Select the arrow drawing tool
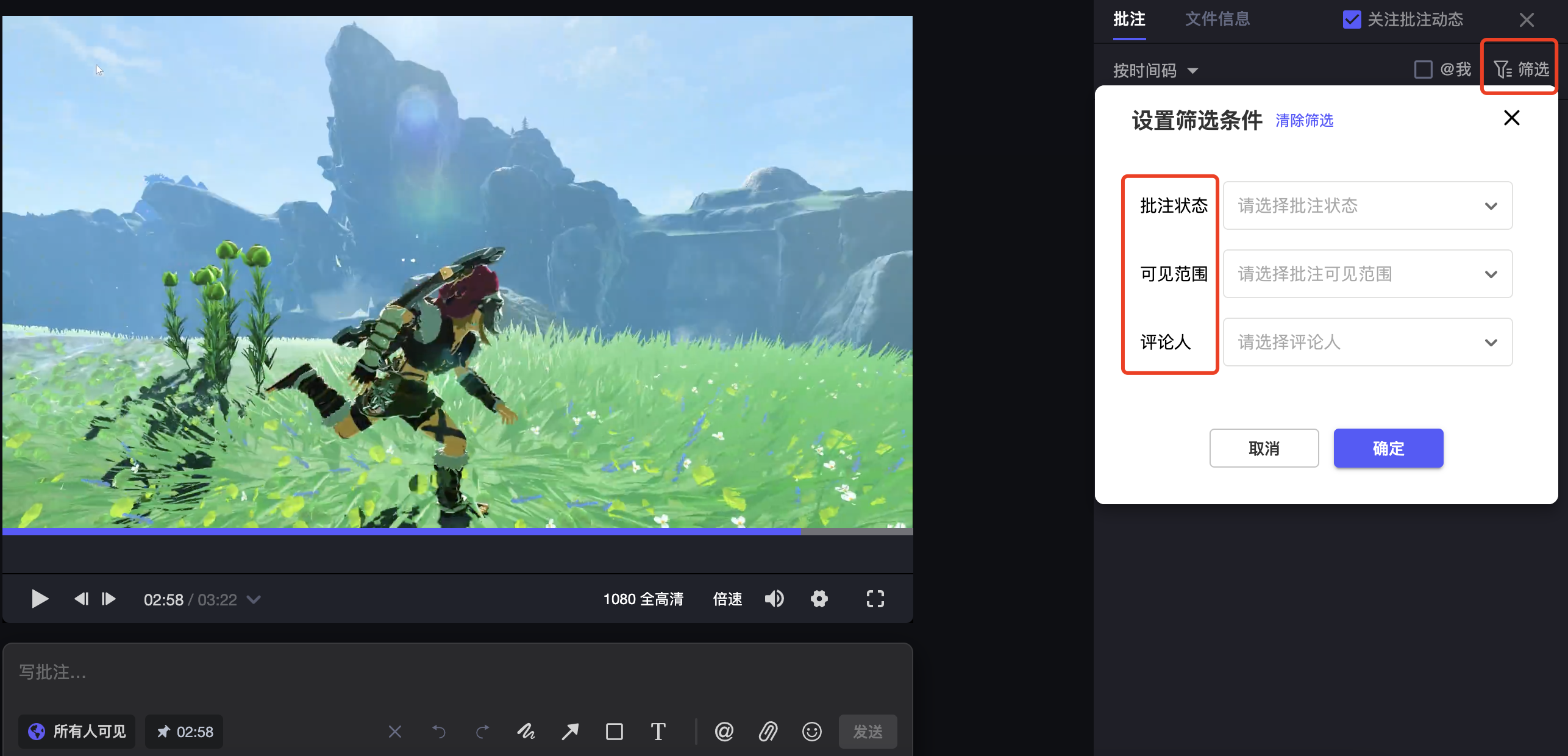Viewport: 1568px width, 756px height. click(570, 731)
